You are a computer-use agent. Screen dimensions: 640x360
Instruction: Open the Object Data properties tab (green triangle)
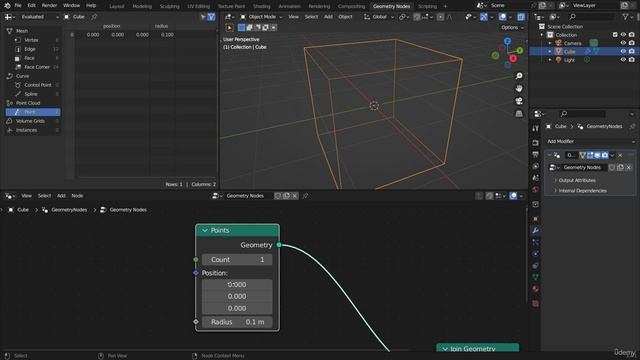536,277
